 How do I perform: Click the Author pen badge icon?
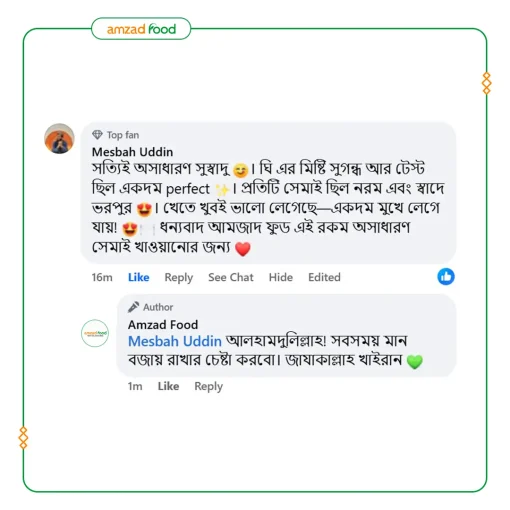click(133, 307)
